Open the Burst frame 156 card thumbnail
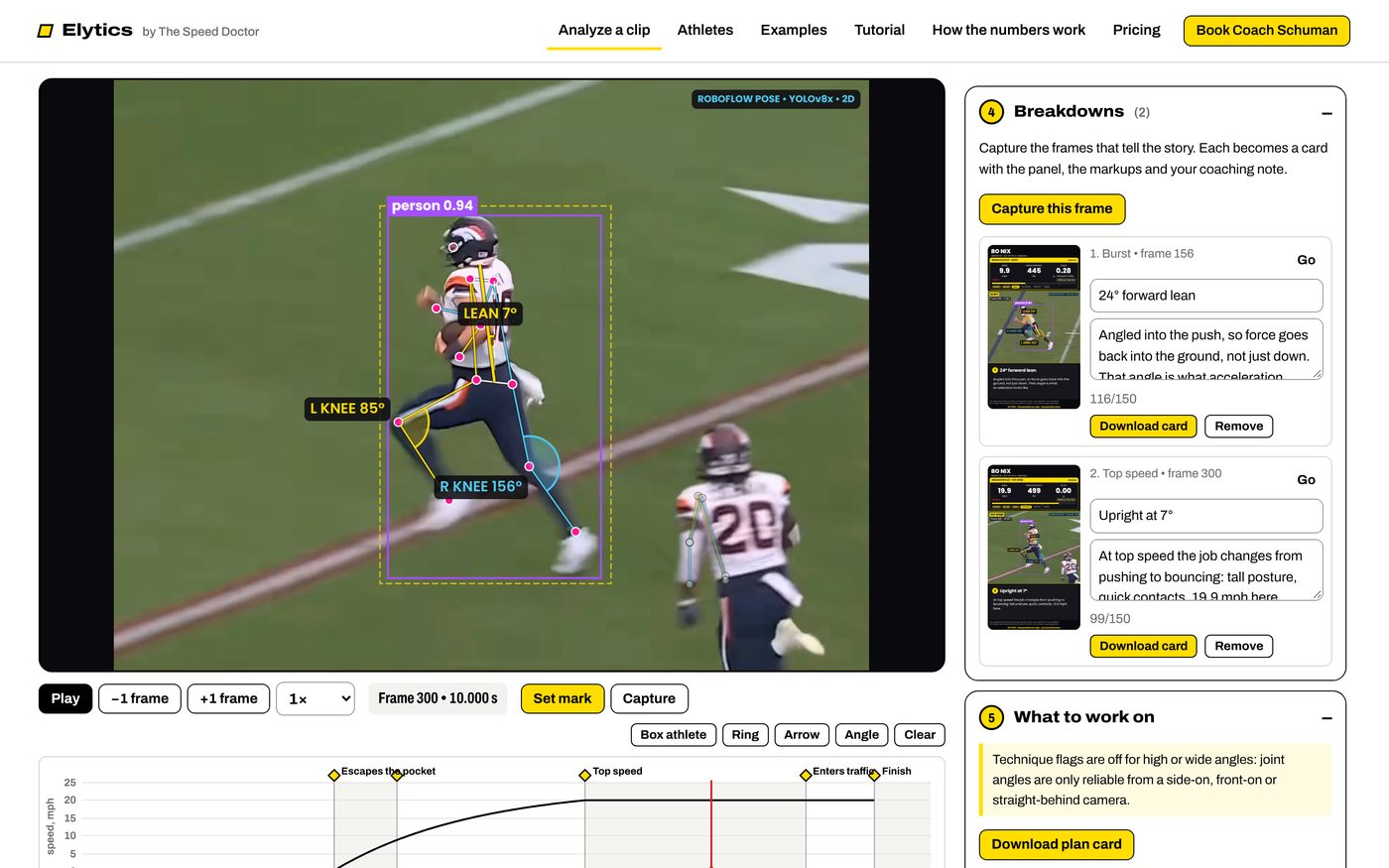Screen dimensions: 1389x868 click(x=1034, y=326)
